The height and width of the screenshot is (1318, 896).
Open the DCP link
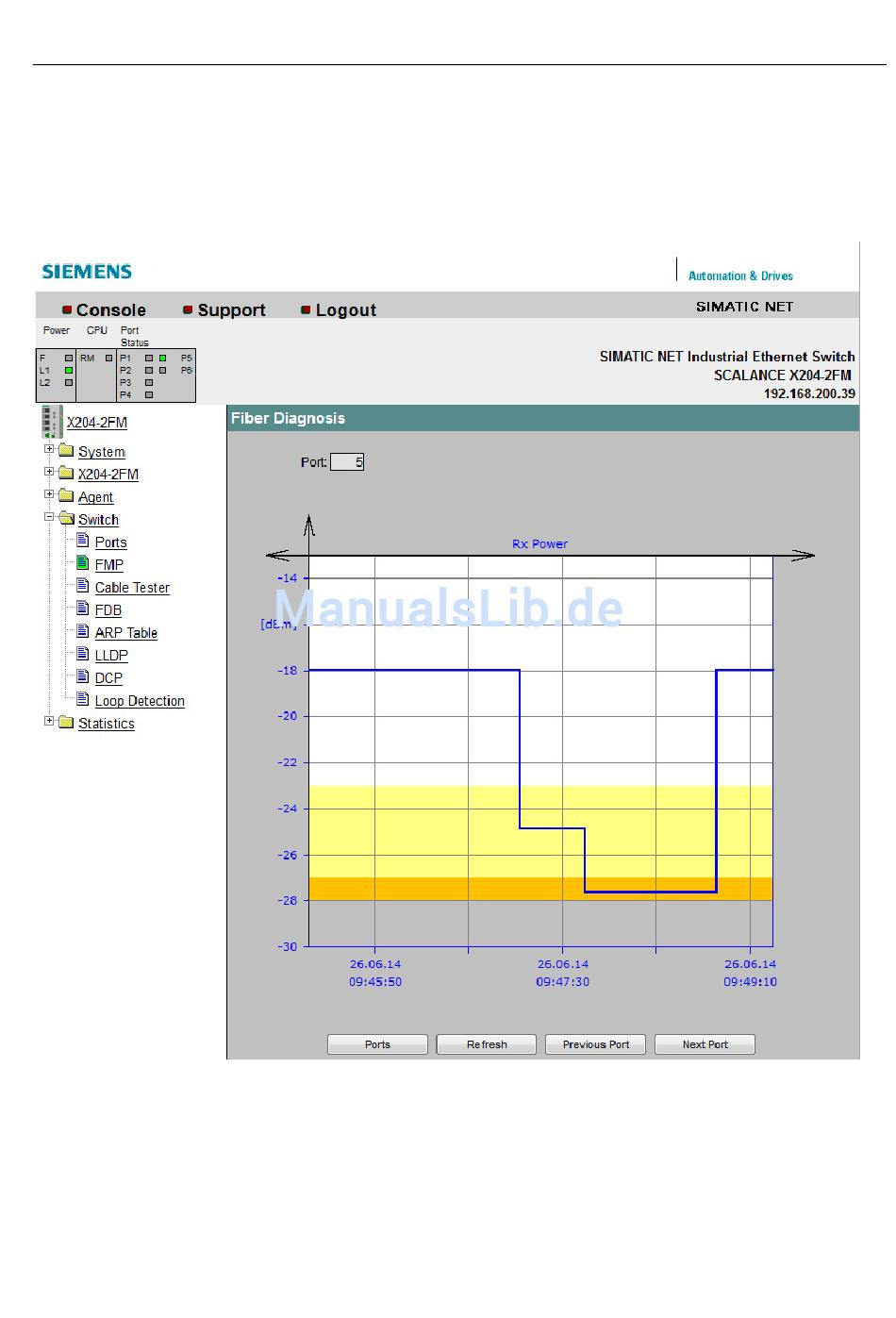click(x=108, y=678)
